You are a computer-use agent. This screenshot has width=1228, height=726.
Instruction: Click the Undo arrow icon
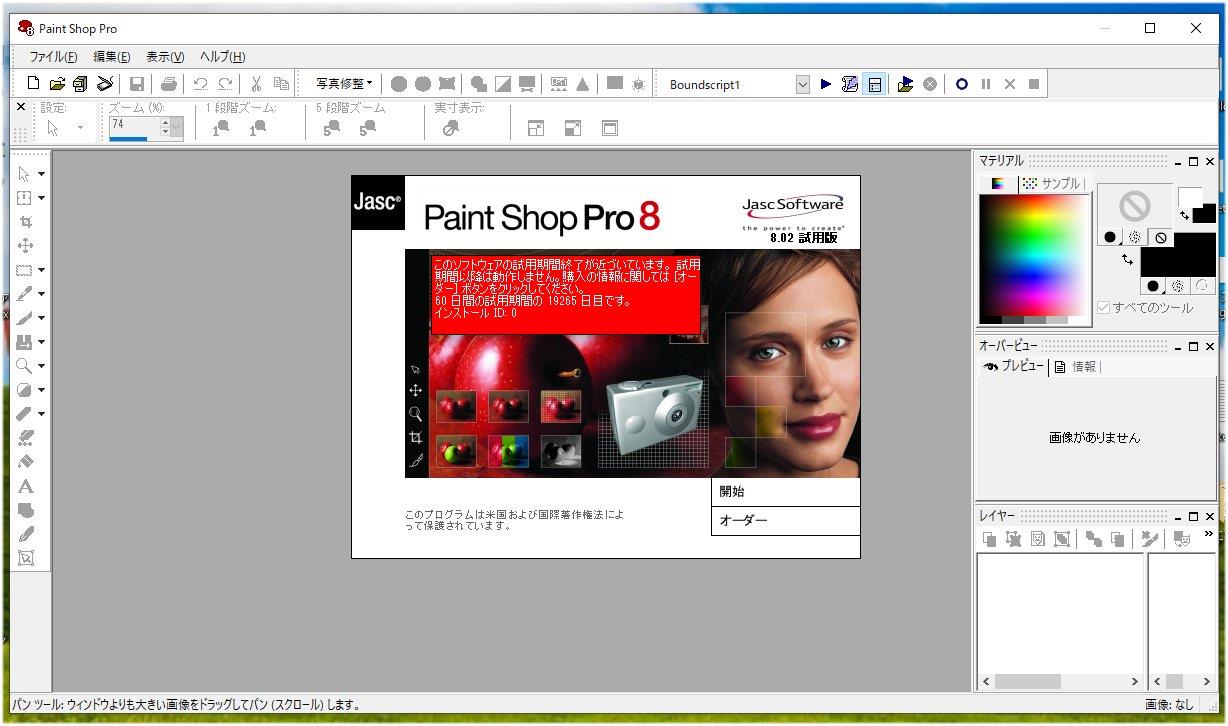(x=201, y=84)
